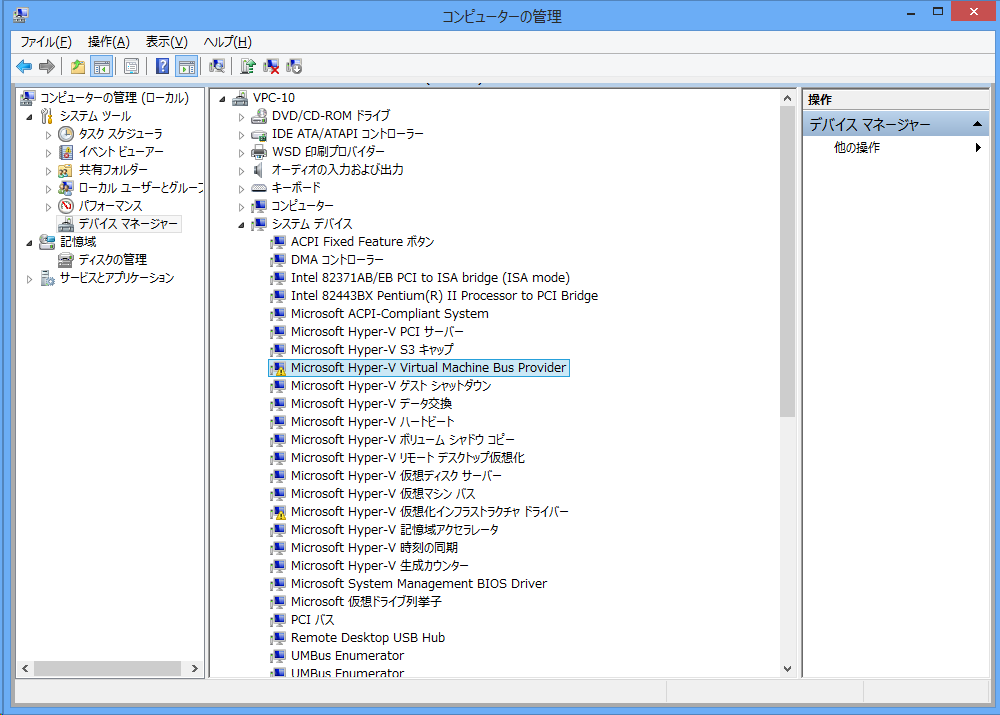Viewport: 1000px width, 715px height.
Task: Collapse the システム ツール tree node
Action: coord(29,117)
